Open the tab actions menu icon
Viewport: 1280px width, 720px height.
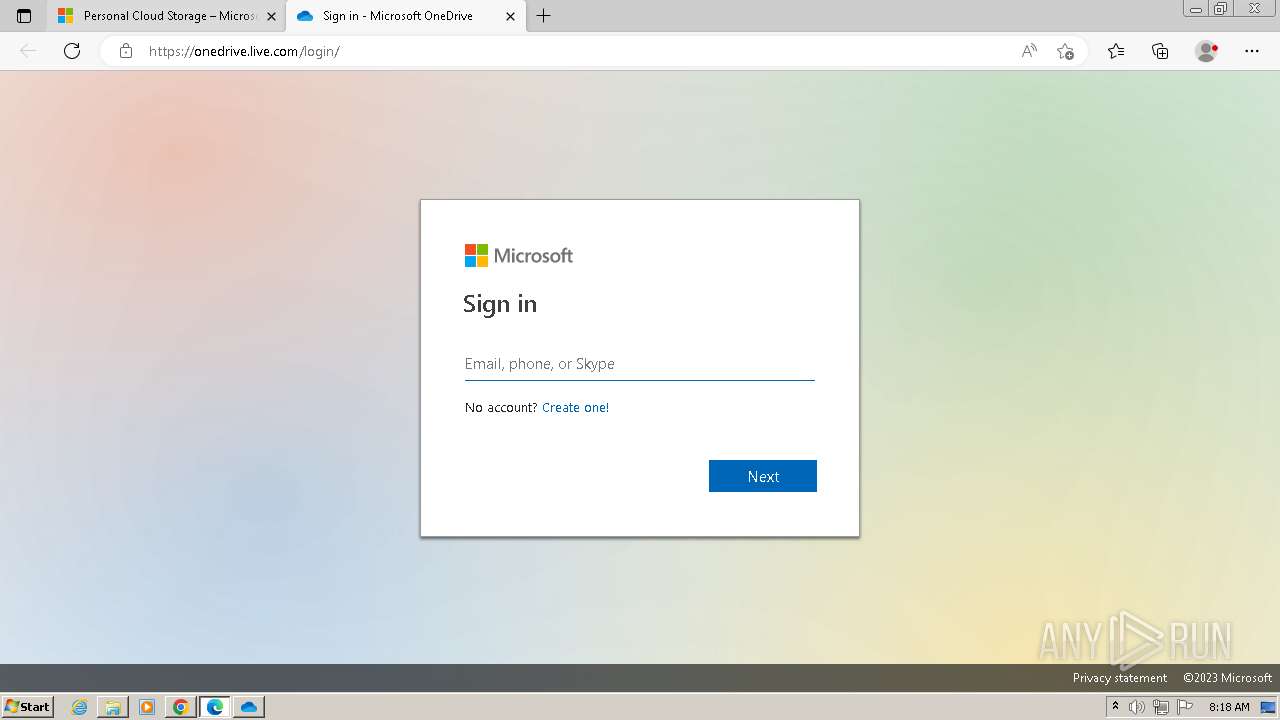24,16
